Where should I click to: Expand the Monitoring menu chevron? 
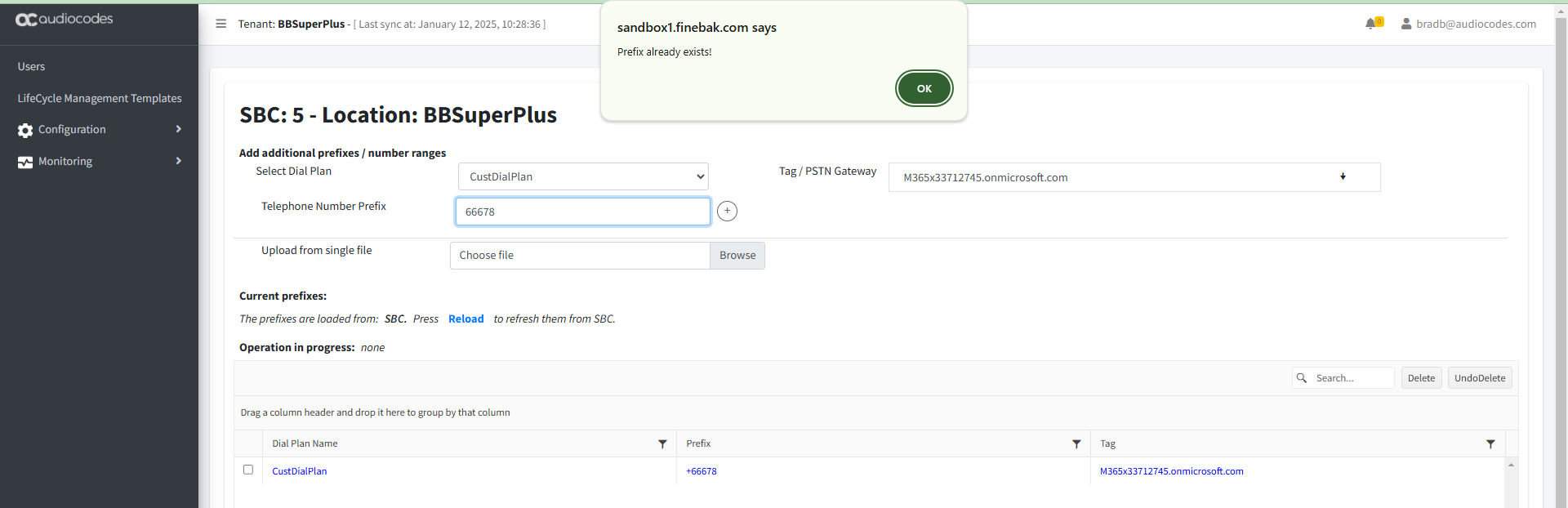179,161
